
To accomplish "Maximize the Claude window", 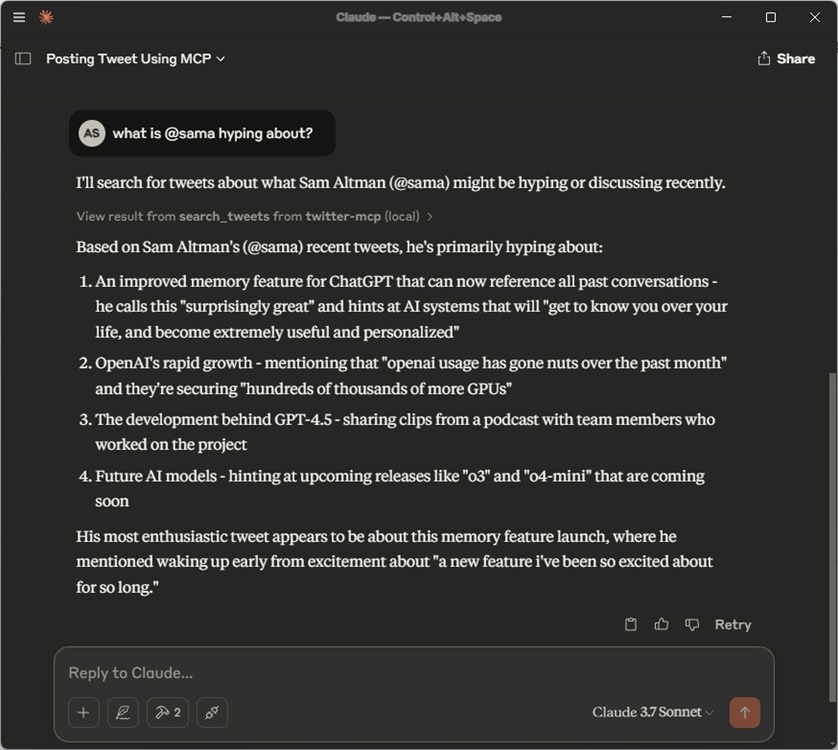I will point(770,17).
